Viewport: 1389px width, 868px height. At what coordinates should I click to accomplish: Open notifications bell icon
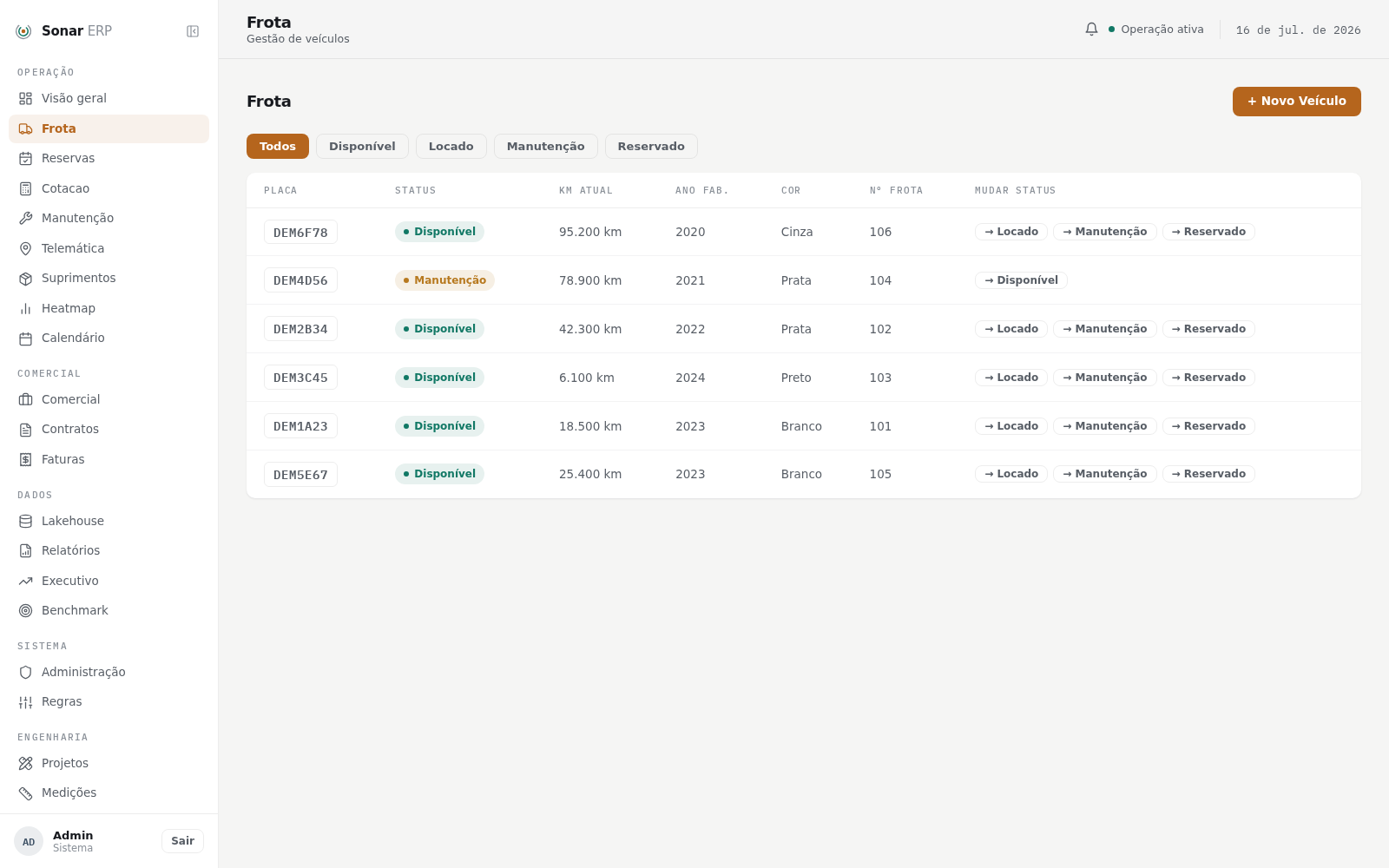(x=1092, y=30)
